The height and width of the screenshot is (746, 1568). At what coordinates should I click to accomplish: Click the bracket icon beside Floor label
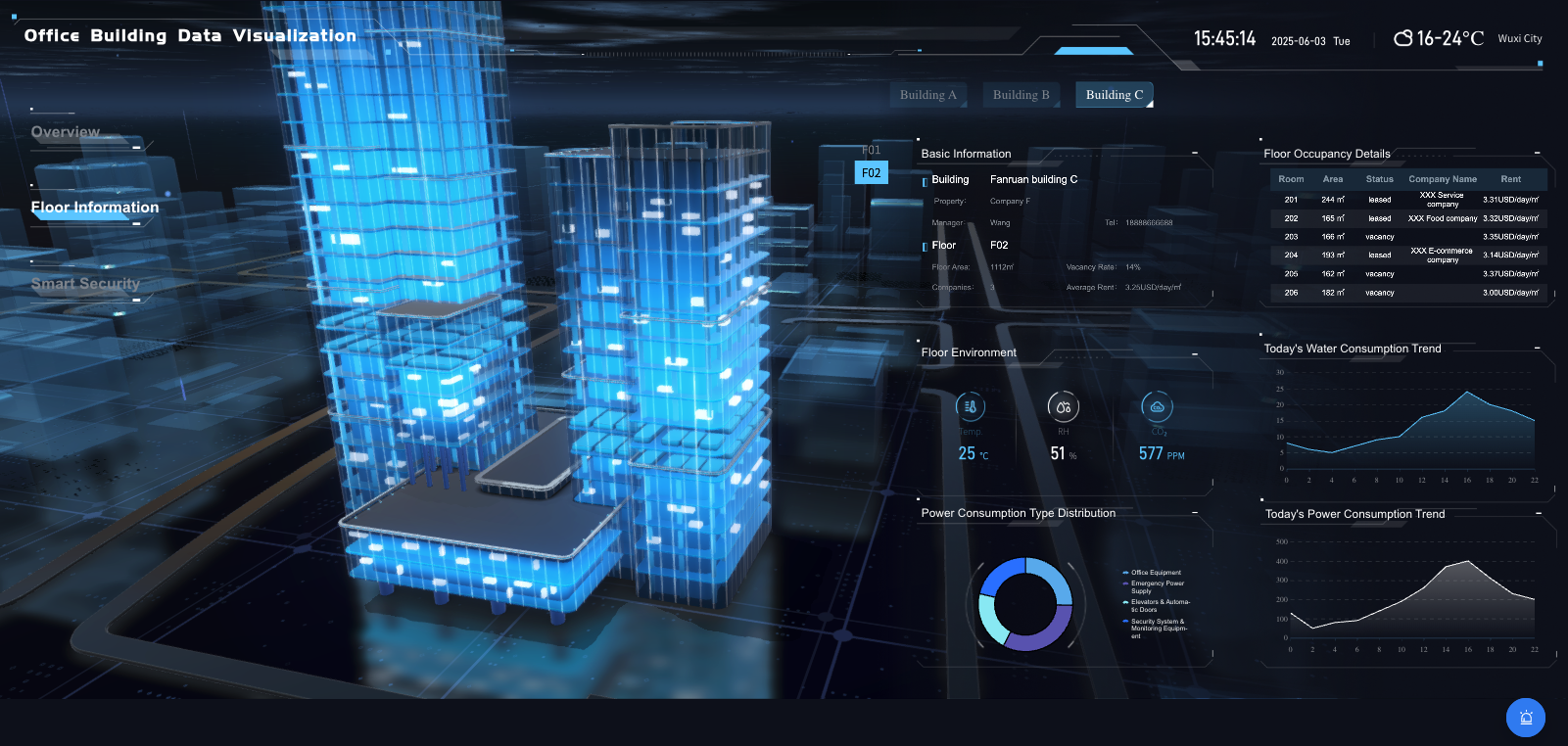pyautogui.click(x=925, y=247)
